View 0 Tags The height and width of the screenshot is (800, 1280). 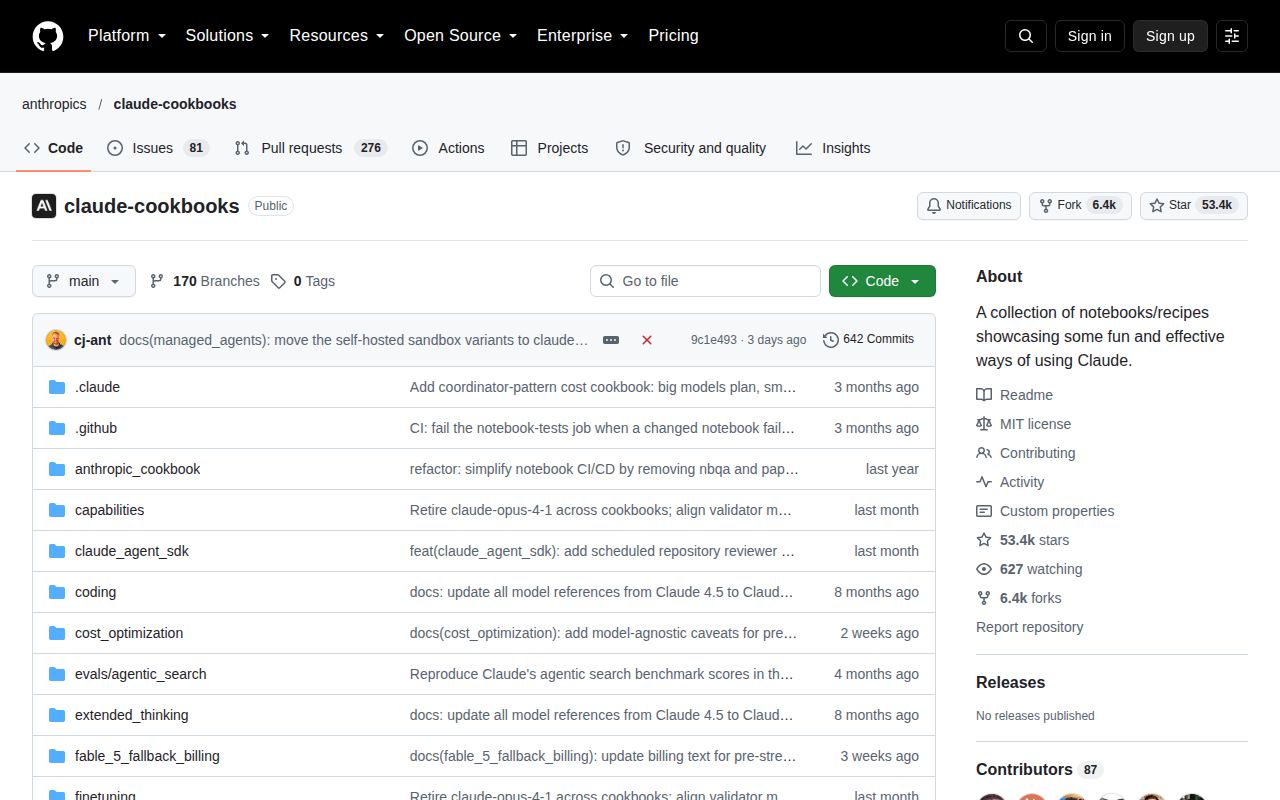(303, 281)
